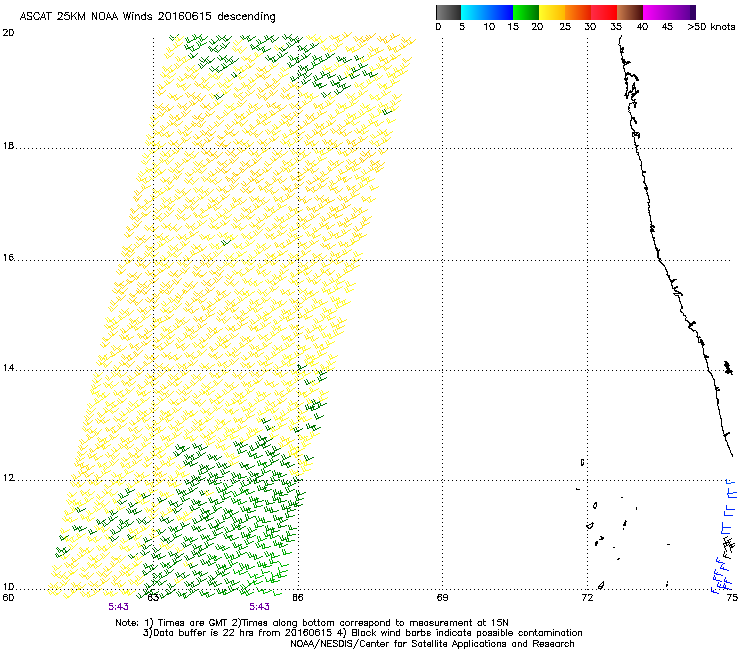Click the '0' color scale label
The height and width of the screenshot is (650, 740).
[x=438, y=27]
